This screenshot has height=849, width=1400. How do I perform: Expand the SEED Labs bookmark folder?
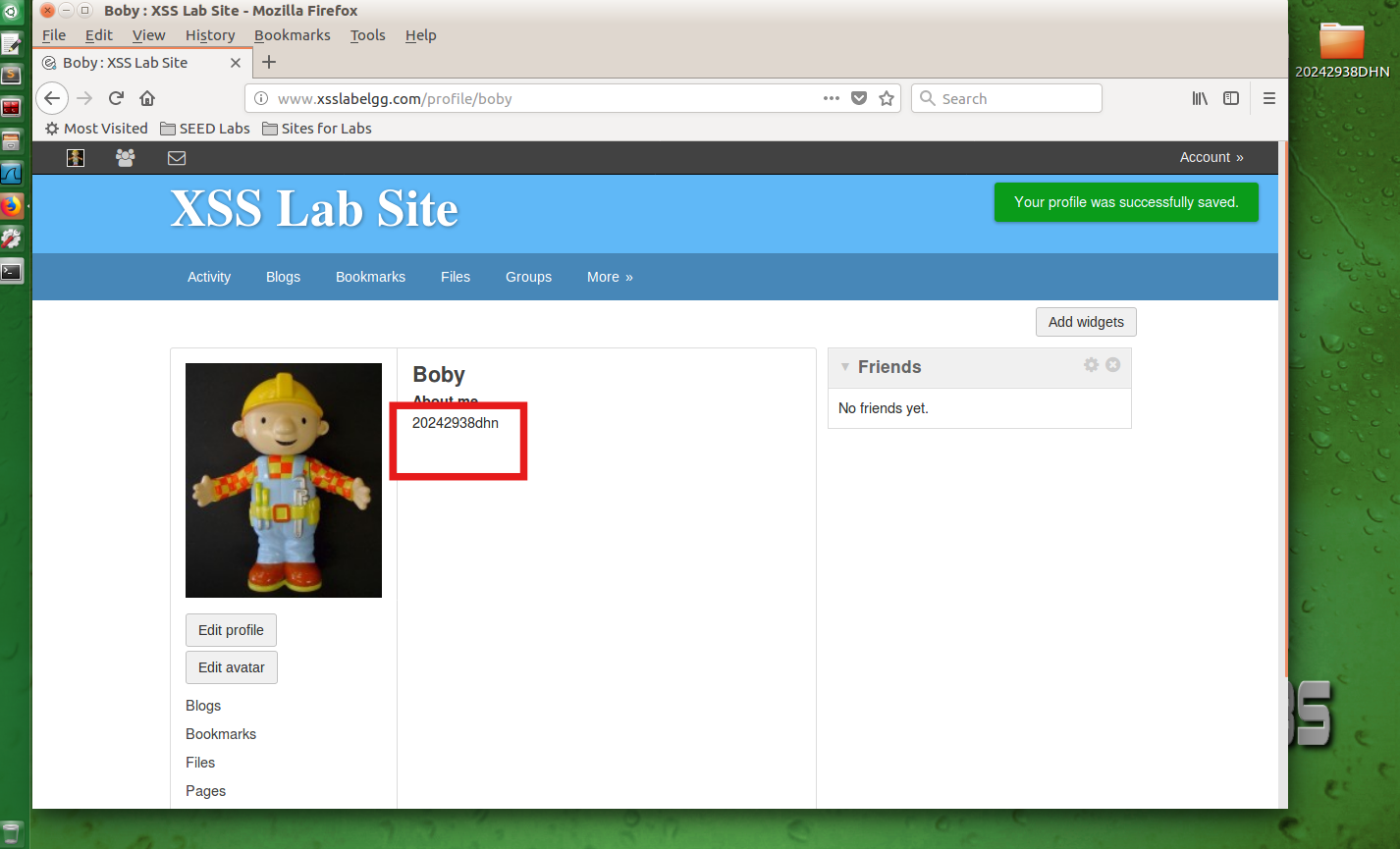(205, 129)
